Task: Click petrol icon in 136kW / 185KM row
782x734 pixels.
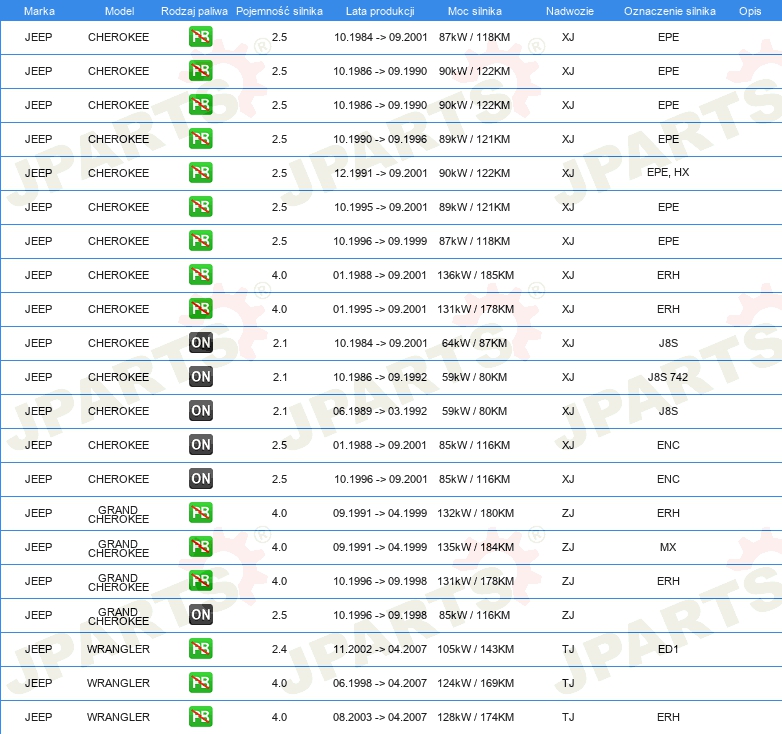Action: point(200,274)
